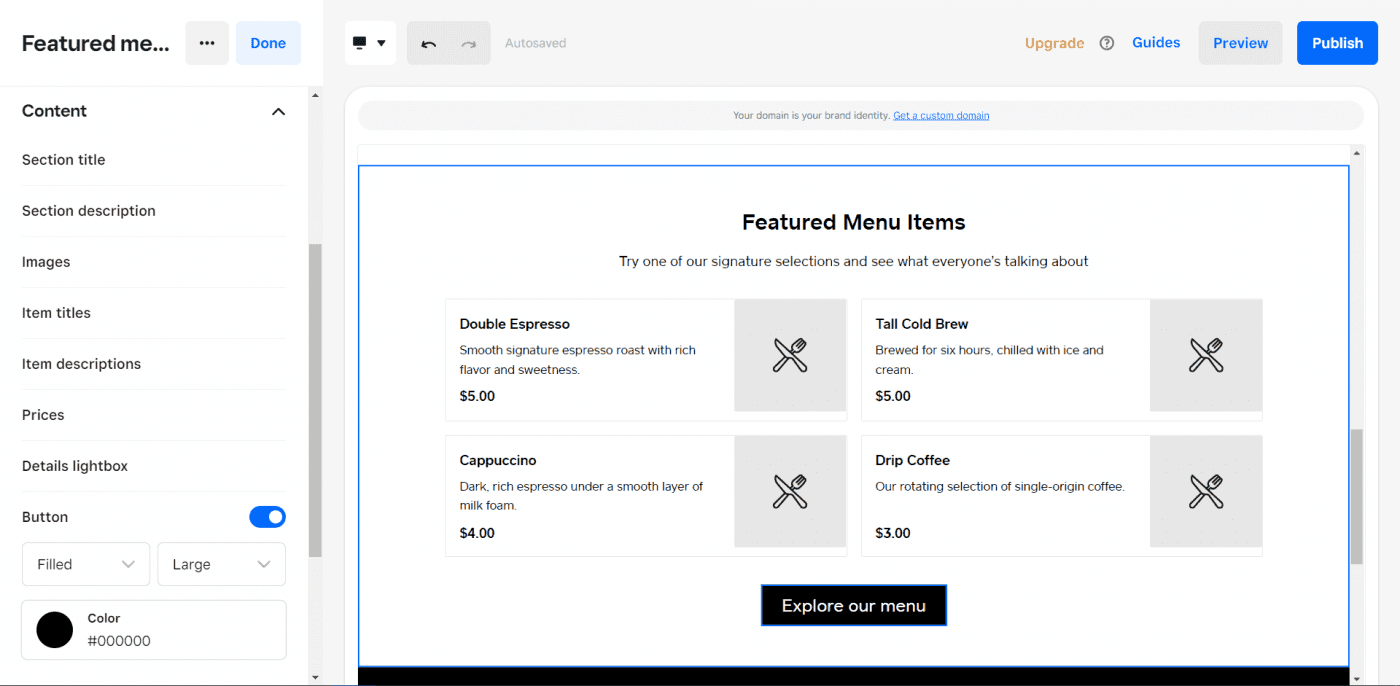1400x686 pixels.
Task: Open Item titles settings
Action: pos(154,313)
